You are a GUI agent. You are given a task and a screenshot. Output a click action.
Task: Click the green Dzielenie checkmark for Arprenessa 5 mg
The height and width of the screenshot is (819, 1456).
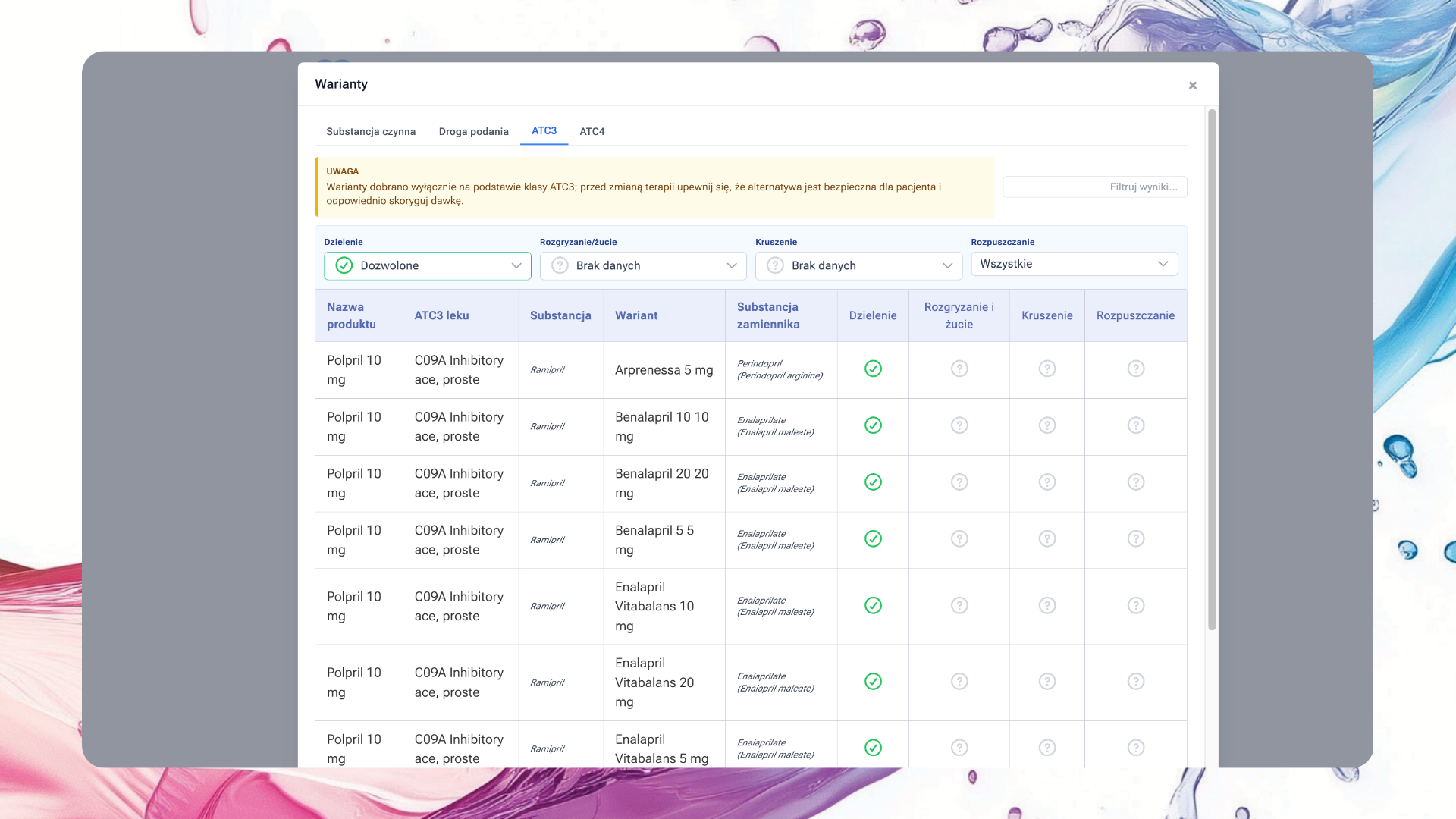pos(873,369)
